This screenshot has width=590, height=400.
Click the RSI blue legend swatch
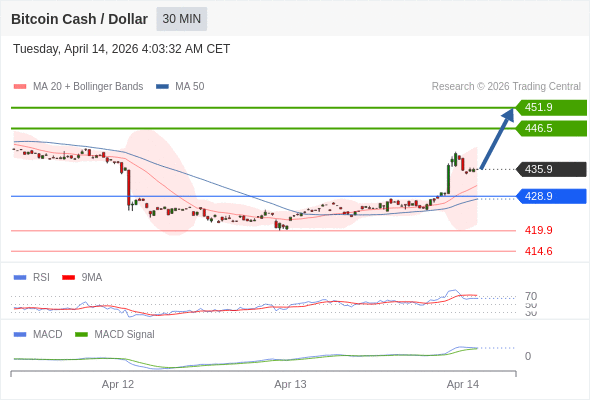point(20,278)
